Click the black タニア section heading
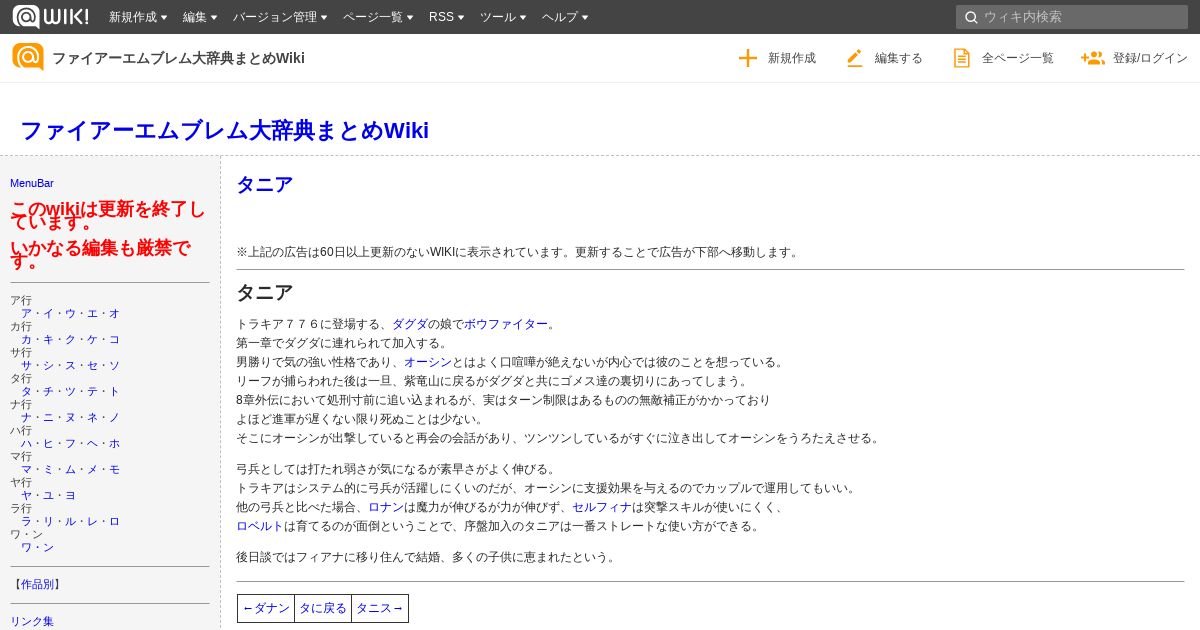 (x=264, y=292)
